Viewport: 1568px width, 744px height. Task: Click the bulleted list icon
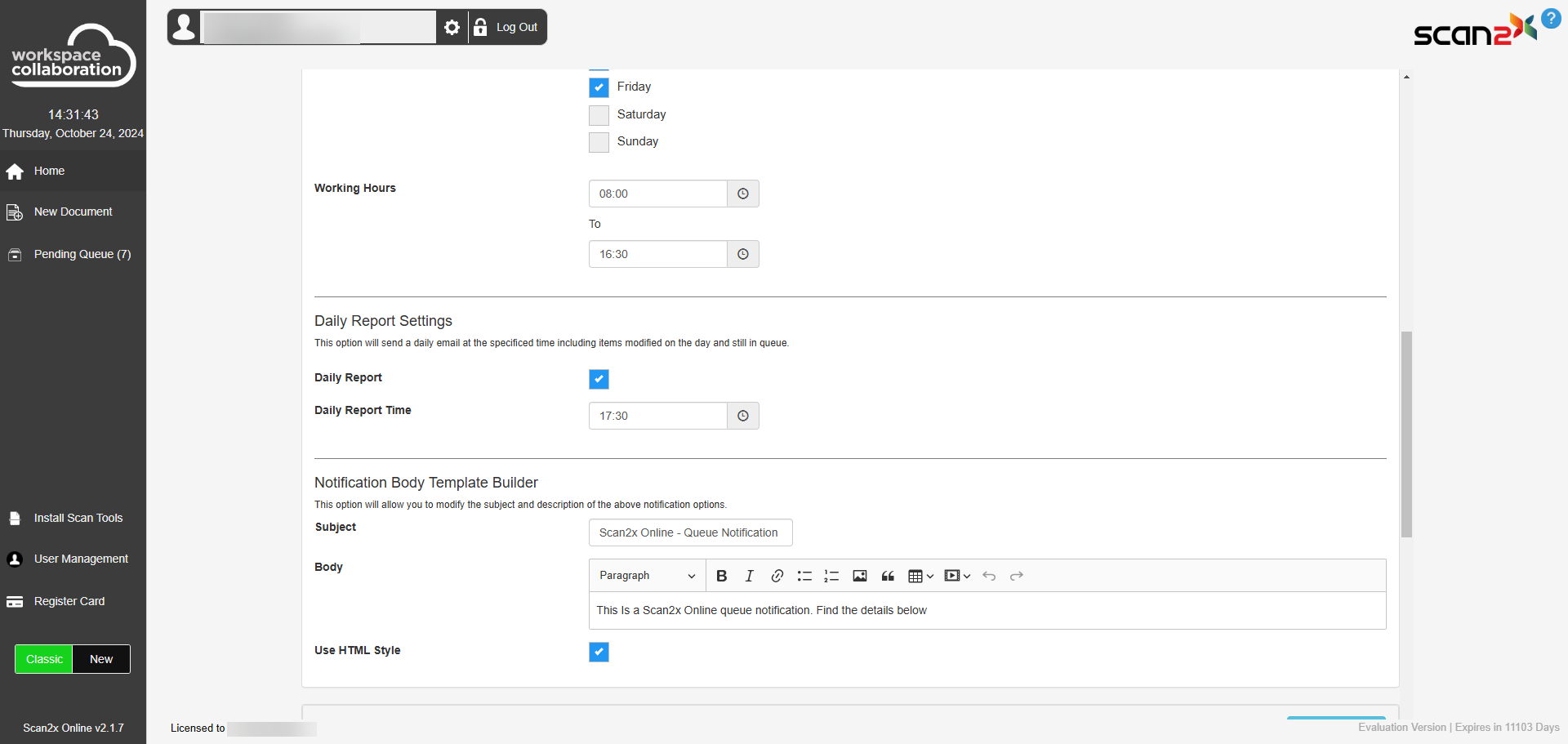(804, 576)
